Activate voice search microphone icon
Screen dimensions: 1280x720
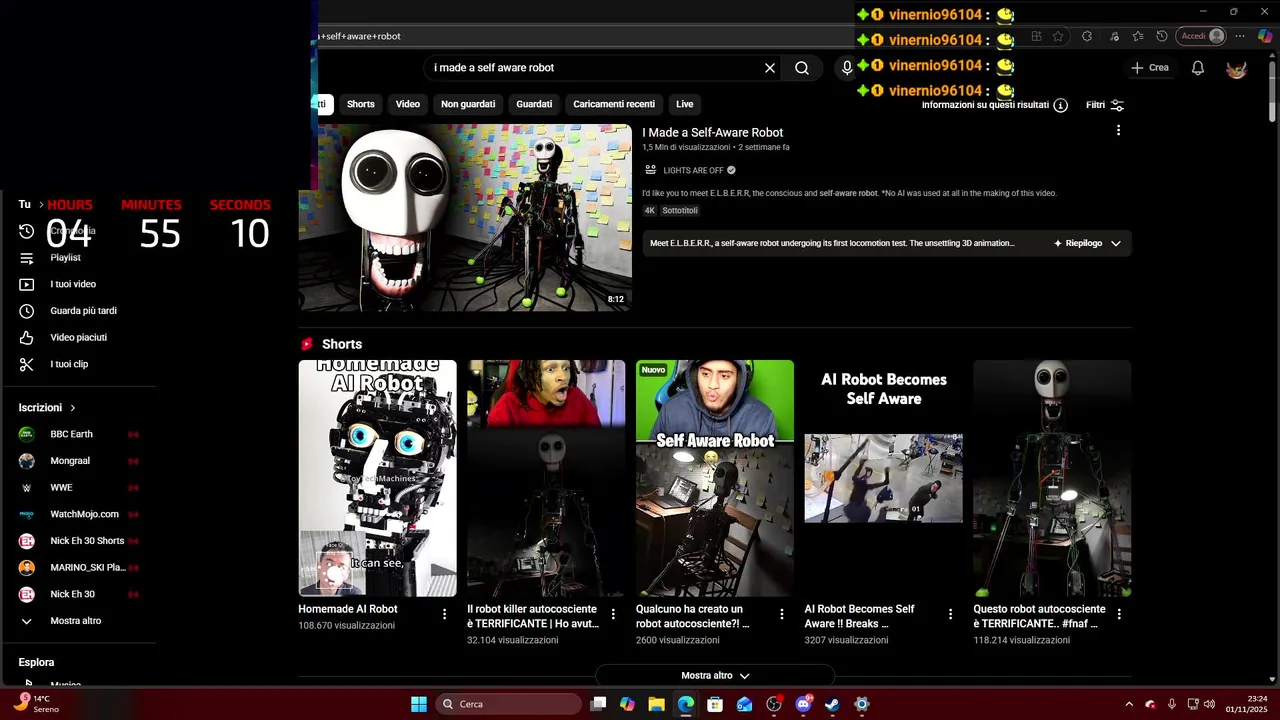point(847,68)
